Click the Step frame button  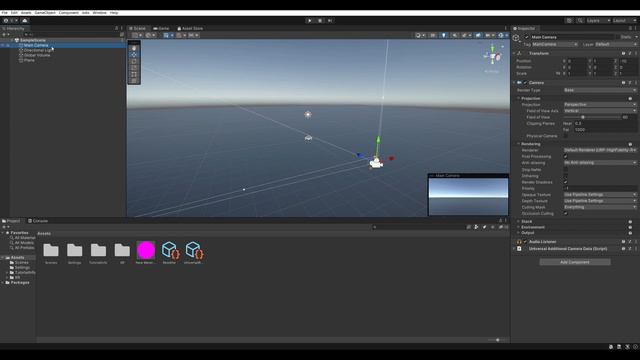[x=330, y=20]
